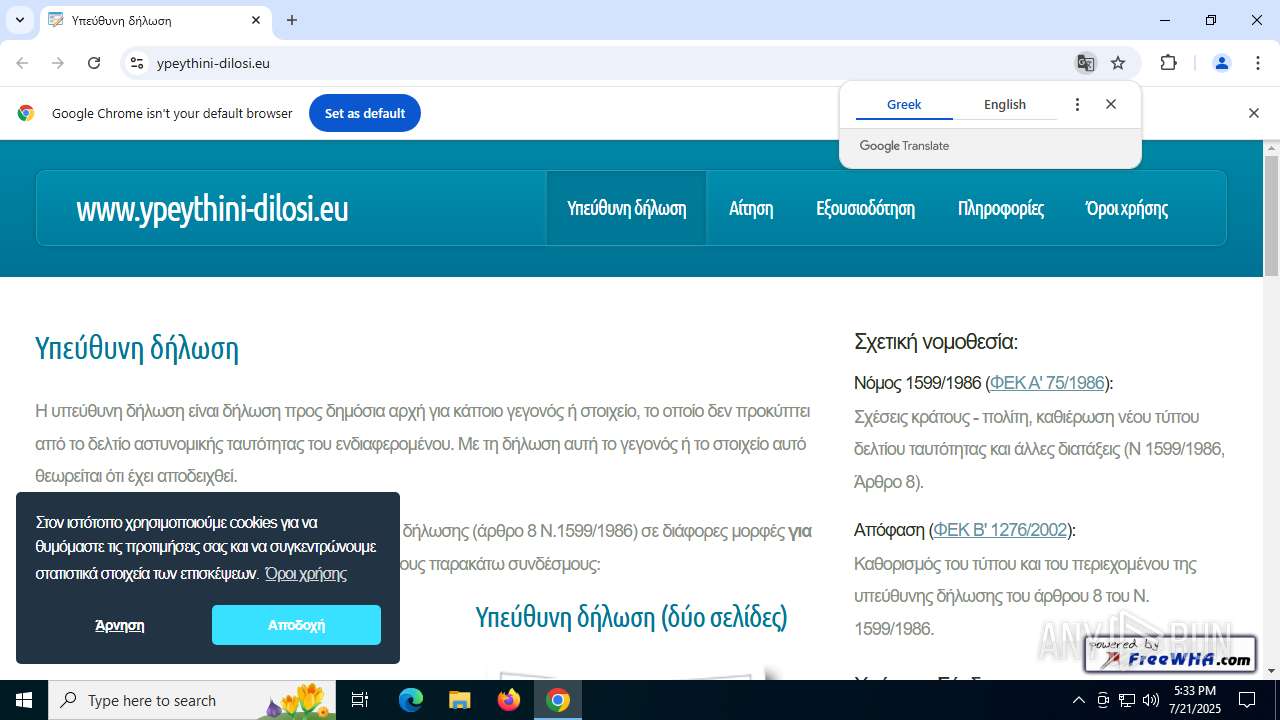The image size is (1280, 720).
Task: Close the Υπεύθυνη δήλωση browser tab
Action: (x=256, y=20)
